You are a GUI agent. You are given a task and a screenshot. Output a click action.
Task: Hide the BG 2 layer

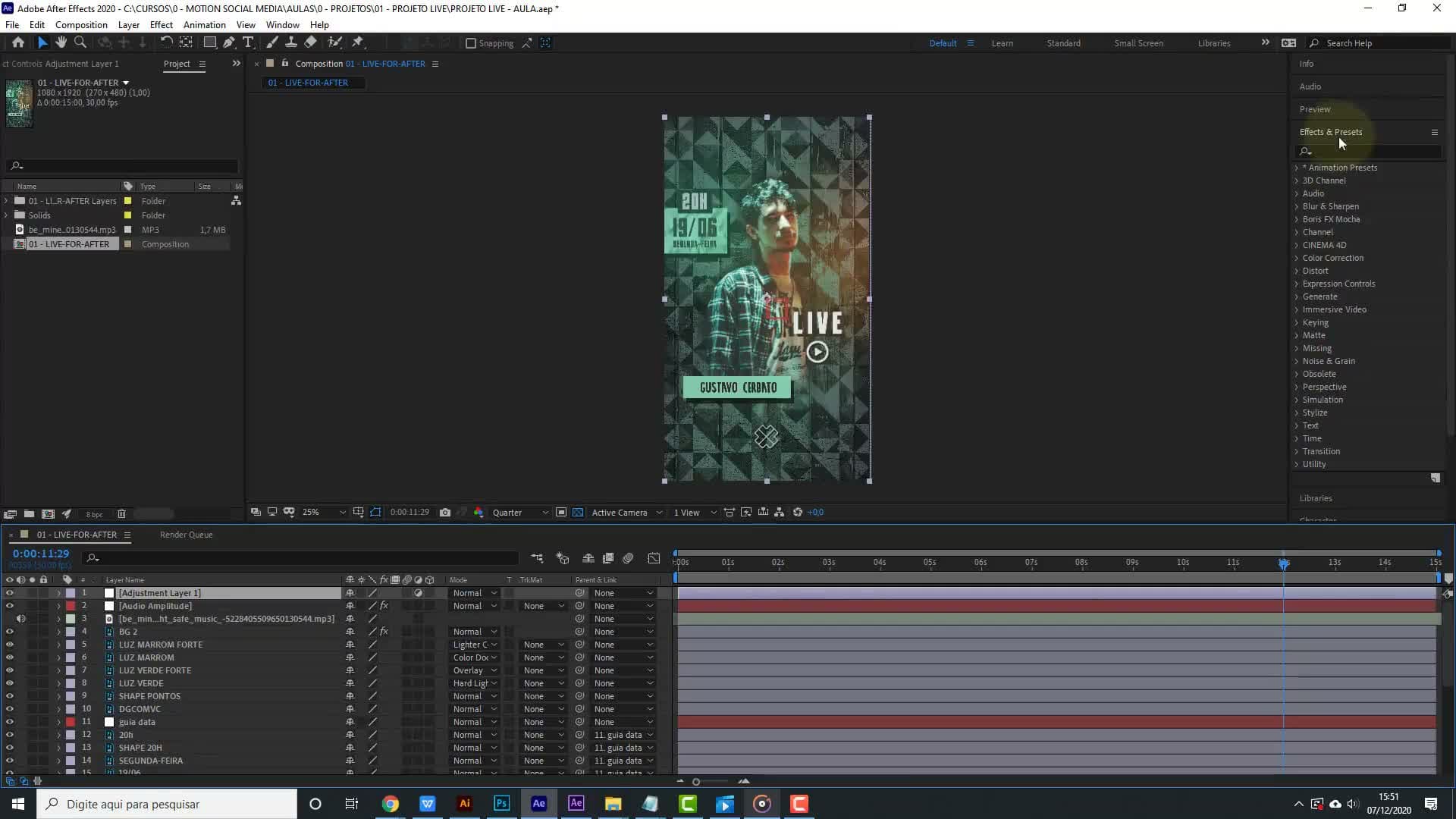[x=10, y=632]
